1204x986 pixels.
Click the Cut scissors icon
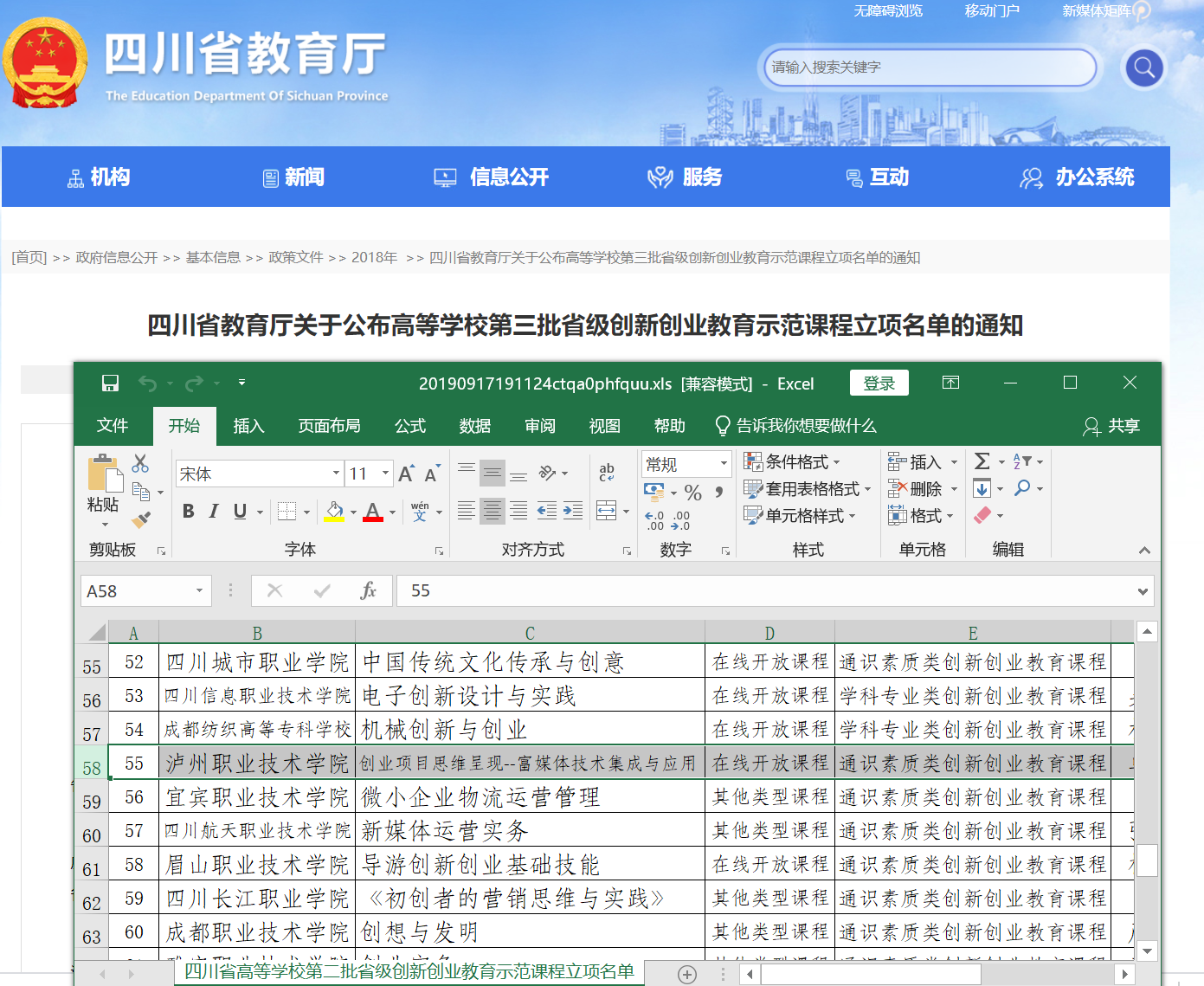(x=140, y=464)
